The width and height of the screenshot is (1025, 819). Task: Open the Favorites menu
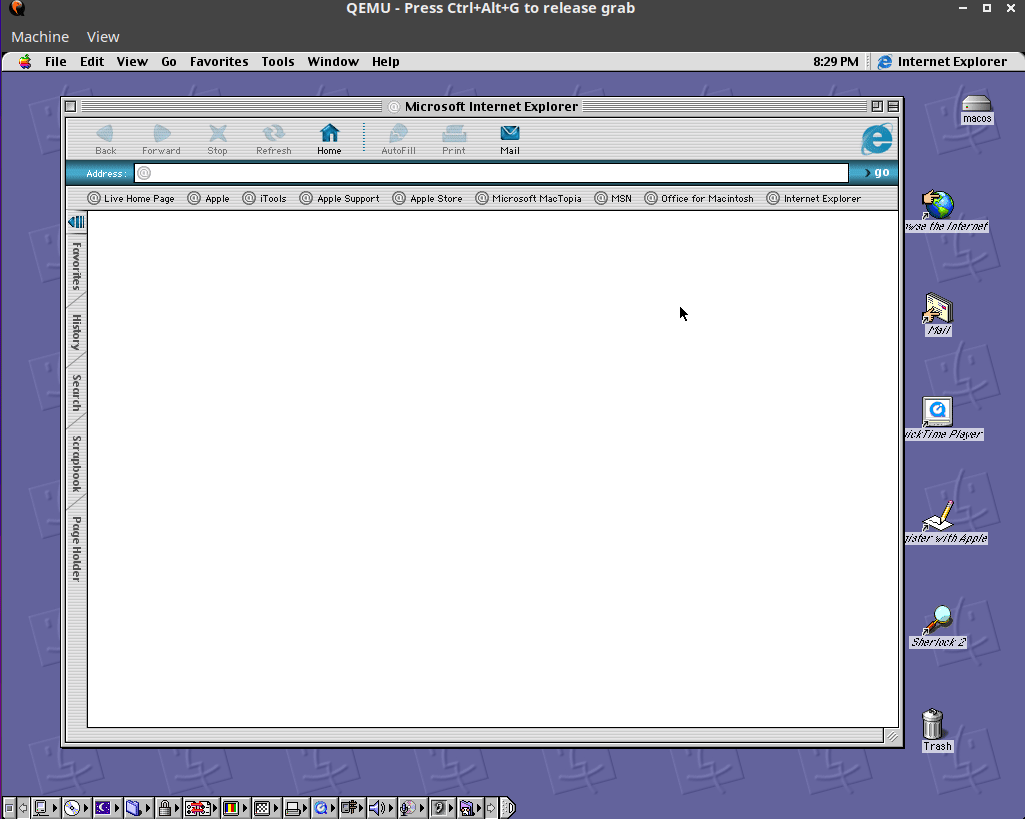point(219,61)
